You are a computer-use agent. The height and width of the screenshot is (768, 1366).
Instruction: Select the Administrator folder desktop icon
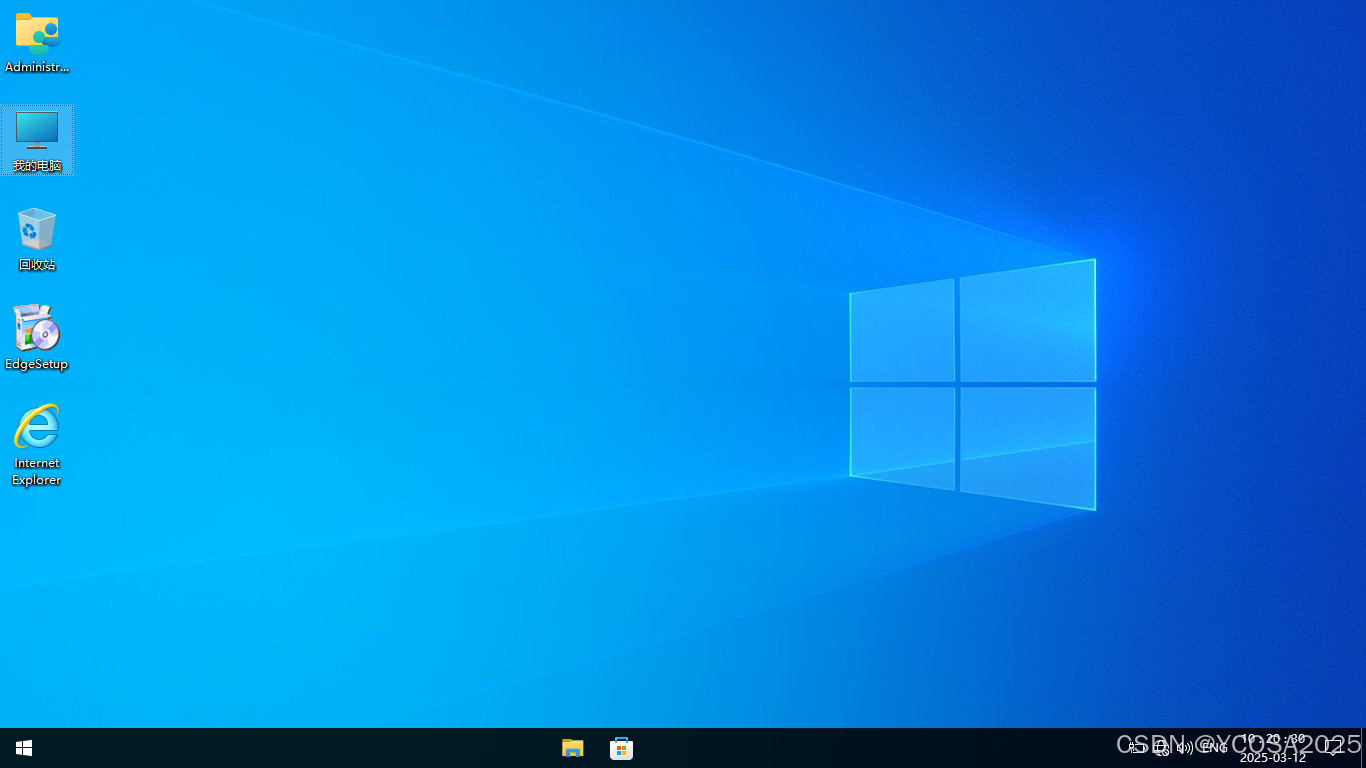click(37, 43)
